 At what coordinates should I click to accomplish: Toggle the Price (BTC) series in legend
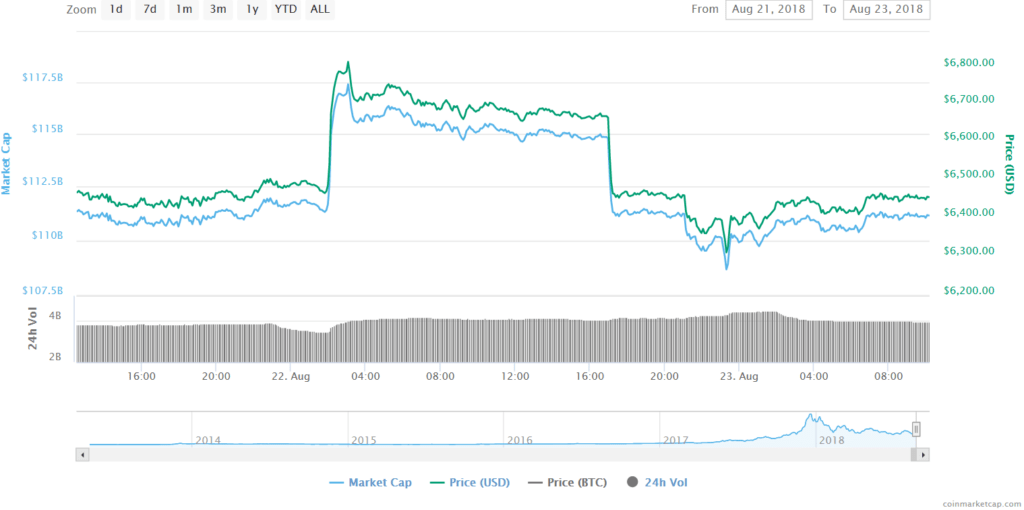pos(568,483)
